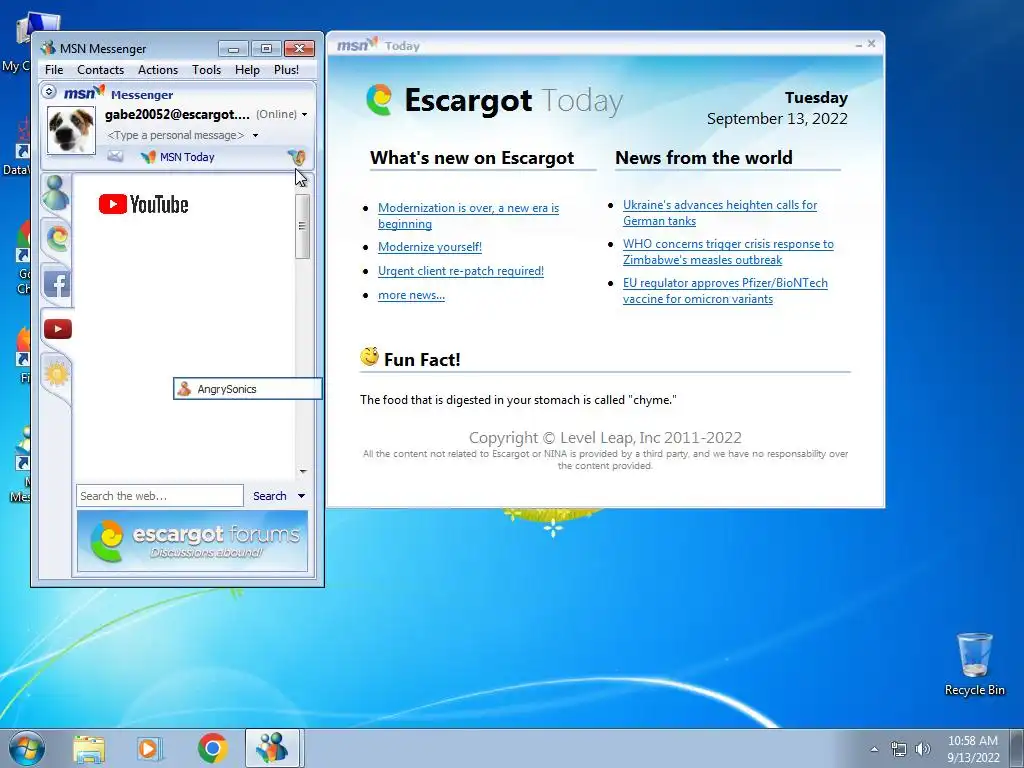The image size is (1024, 768).
Task: Open the volume speaker tray icon
Action: tap(923, 749)
